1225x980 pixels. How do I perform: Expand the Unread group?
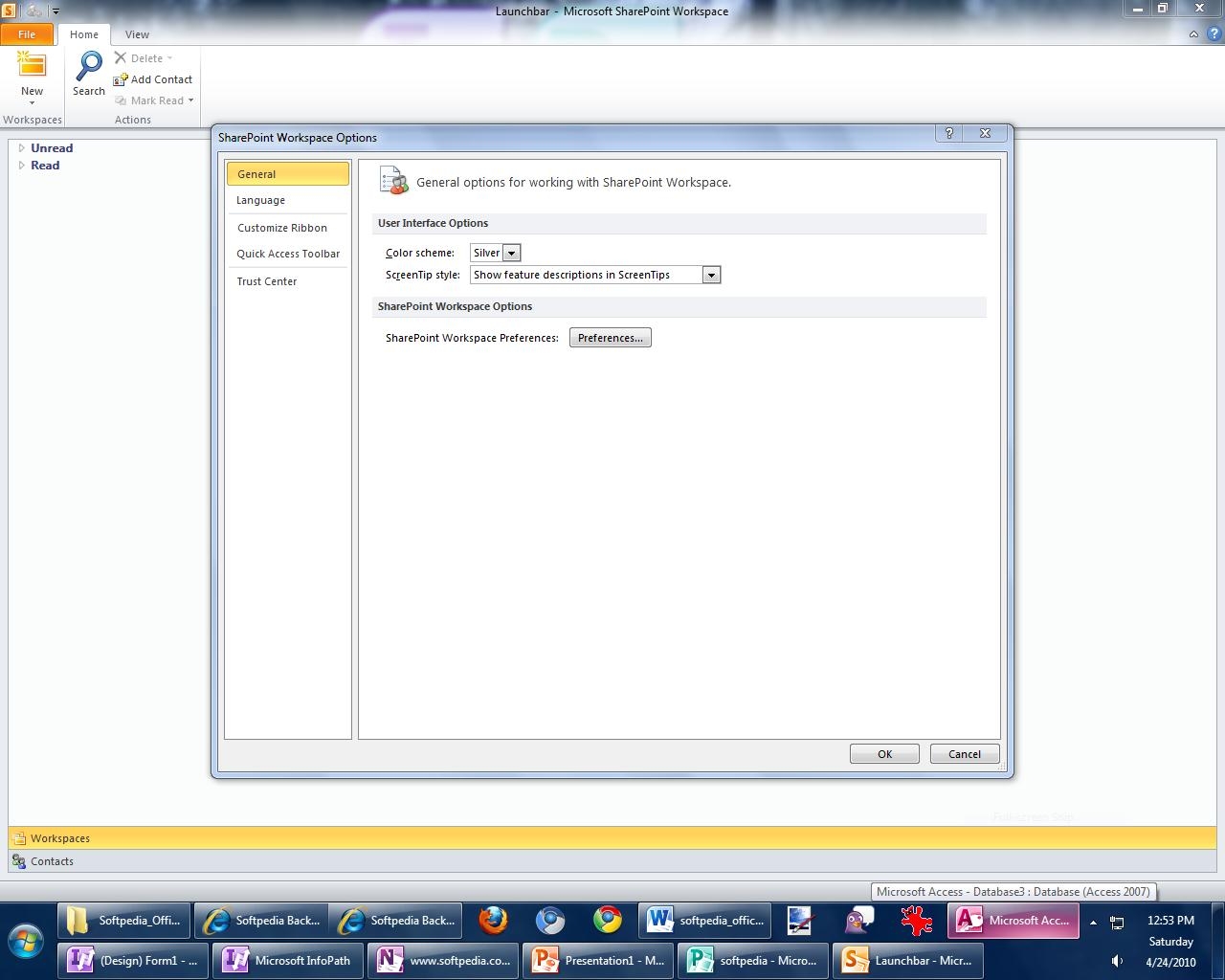(x=21, y=148)
